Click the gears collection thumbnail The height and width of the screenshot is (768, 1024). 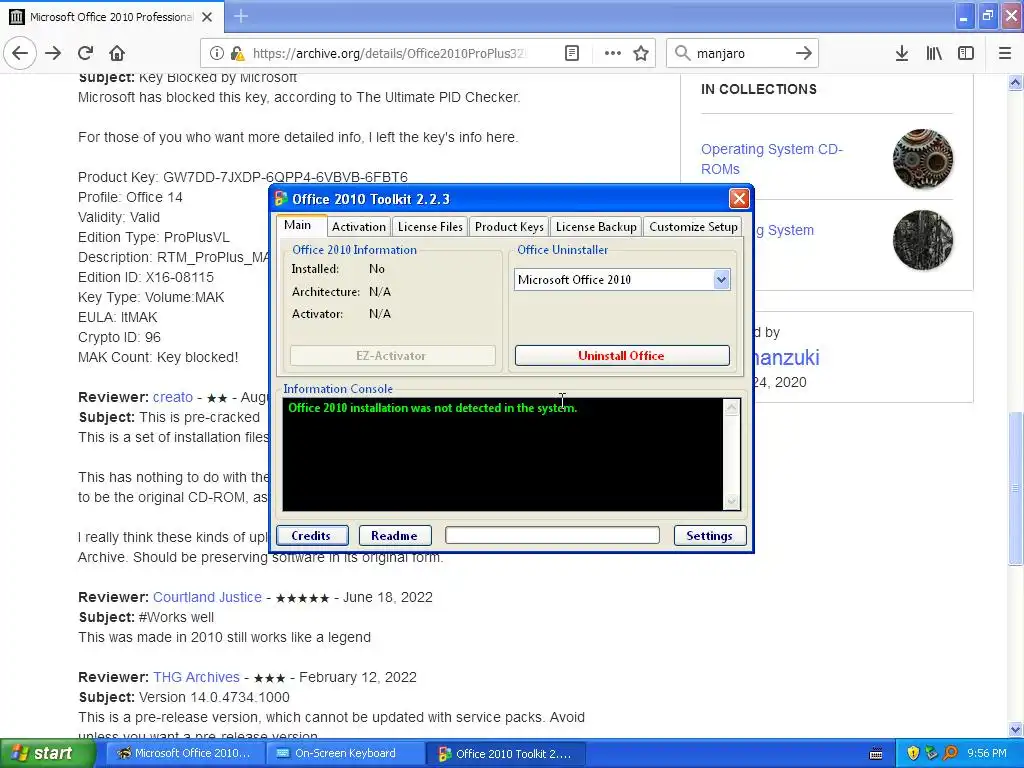pyautogui.click(x=923, y=159)
